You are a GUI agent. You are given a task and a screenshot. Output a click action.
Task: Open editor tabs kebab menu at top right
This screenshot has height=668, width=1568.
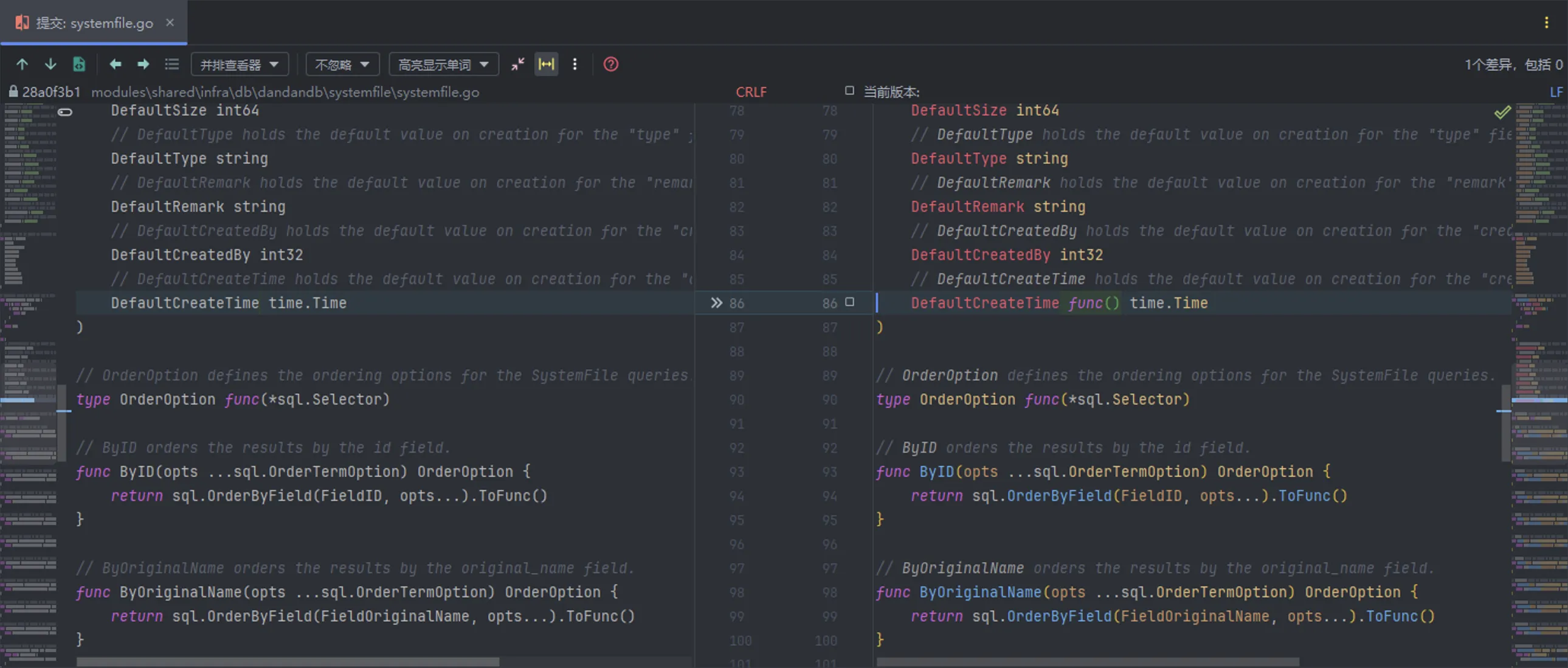coord(1546,23)
